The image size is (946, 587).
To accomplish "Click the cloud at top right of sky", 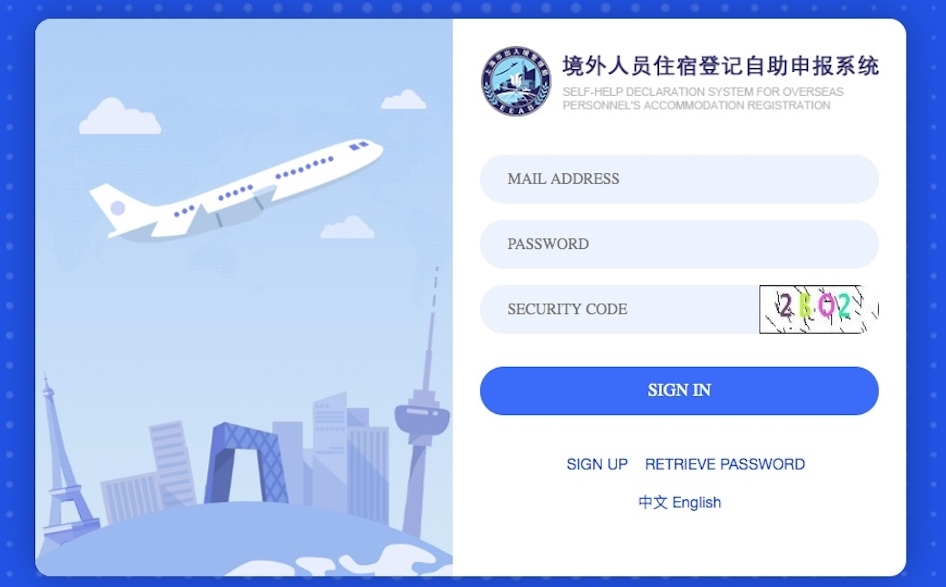I will click(404, 100).
